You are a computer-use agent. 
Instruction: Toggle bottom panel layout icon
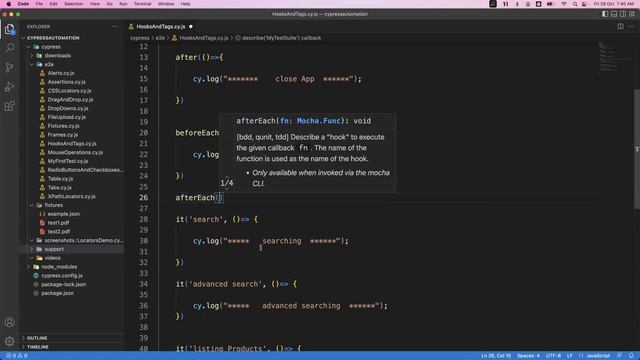(614, 14)
